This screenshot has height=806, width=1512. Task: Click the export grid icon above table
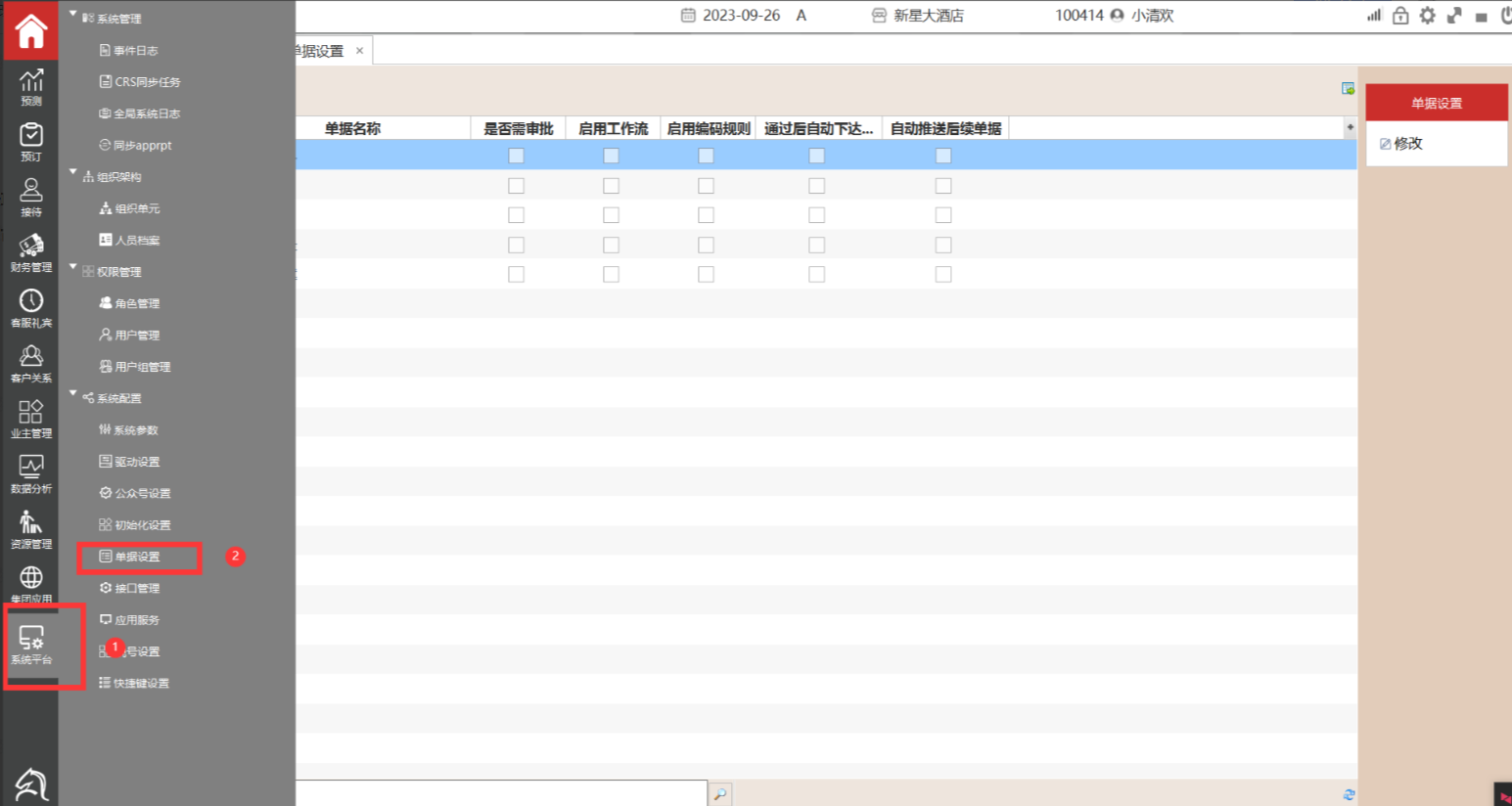(1348, 89)
